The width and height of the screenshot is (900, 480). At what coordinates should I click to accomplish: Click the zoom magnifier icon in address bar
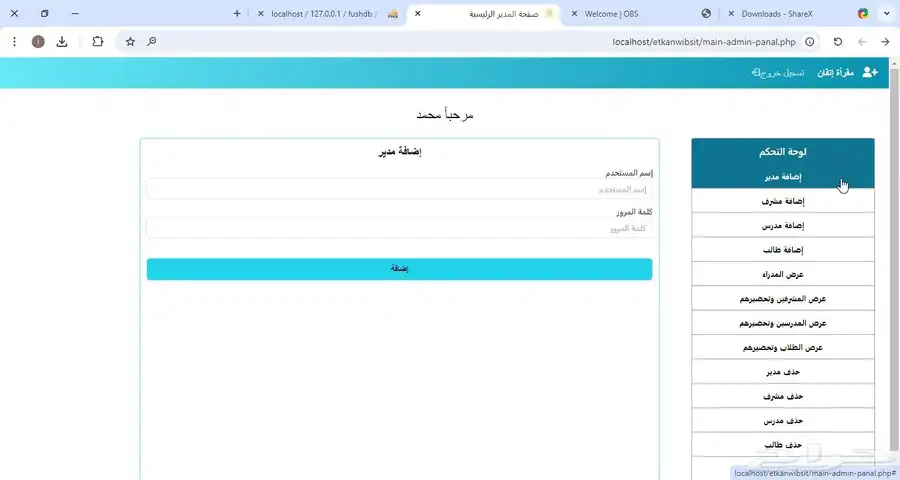152,41
